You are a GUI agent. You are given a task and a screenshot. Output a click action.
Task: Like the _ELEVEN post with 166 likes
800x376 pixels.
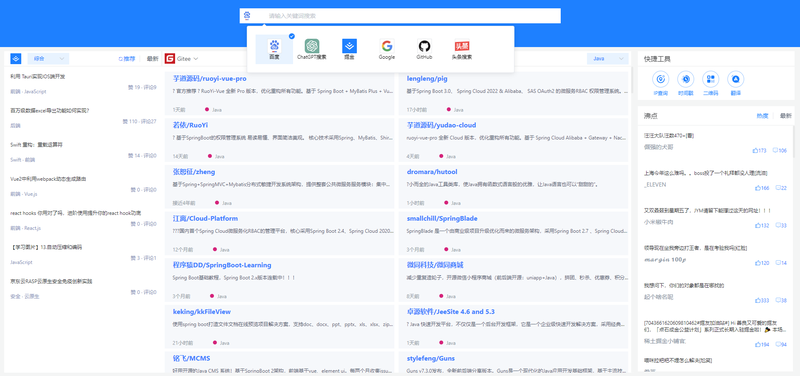pos(762,188)
